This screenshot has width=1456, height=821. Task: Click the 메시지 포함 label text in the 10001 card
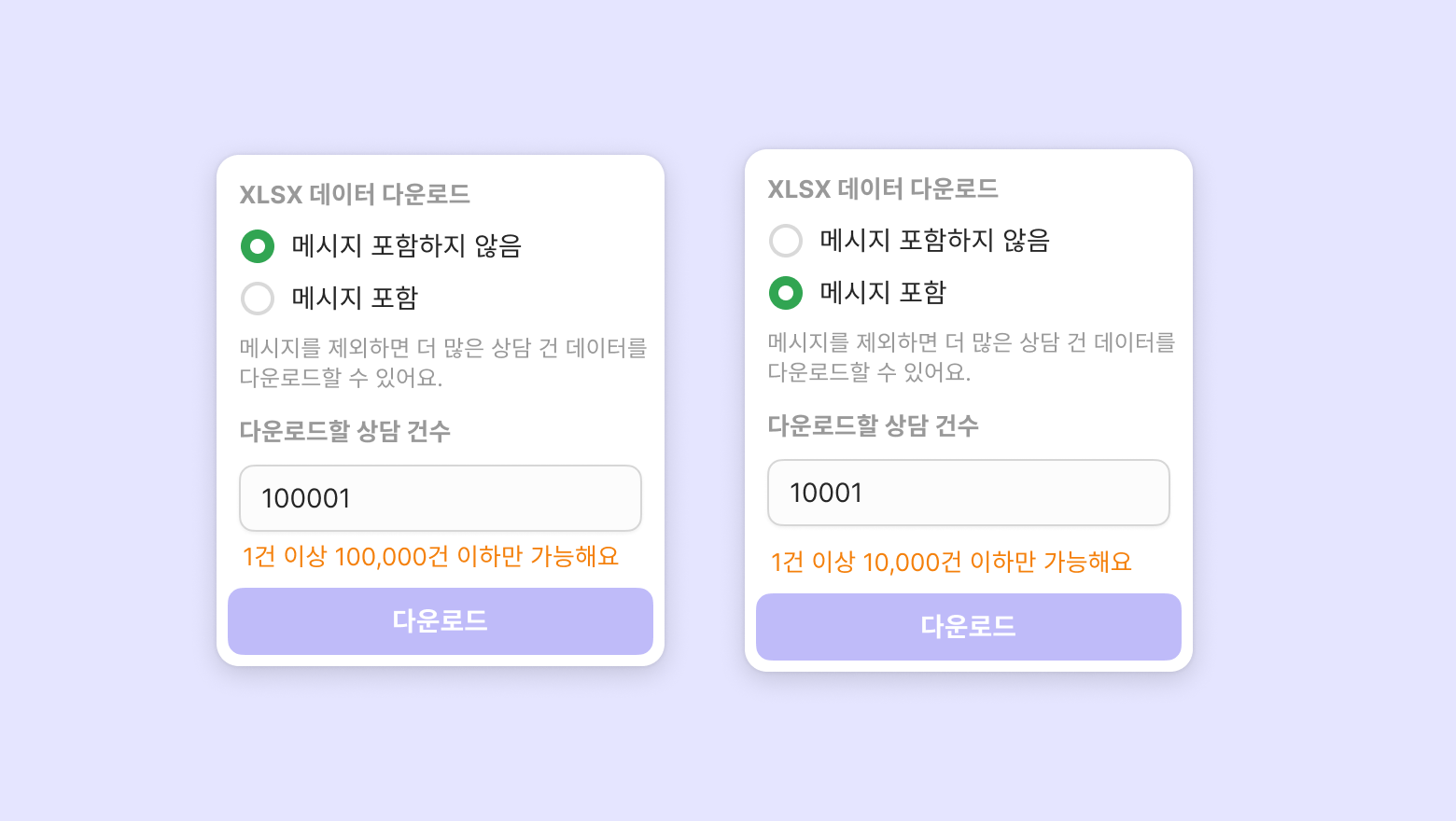883,293
